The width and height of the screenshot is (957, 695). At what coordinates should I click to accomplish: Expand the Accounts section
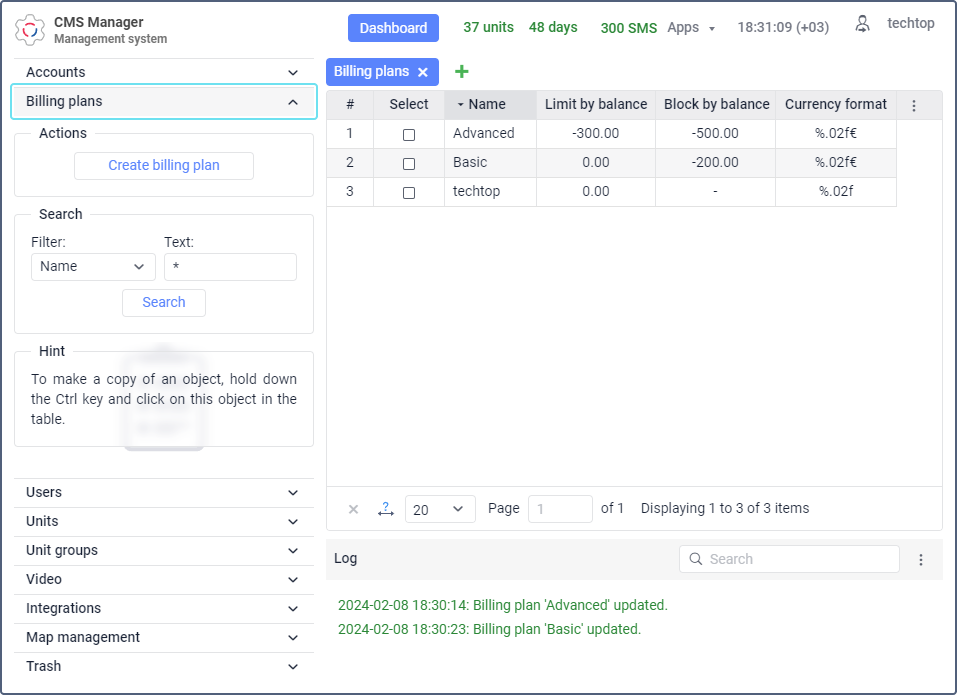163,72
